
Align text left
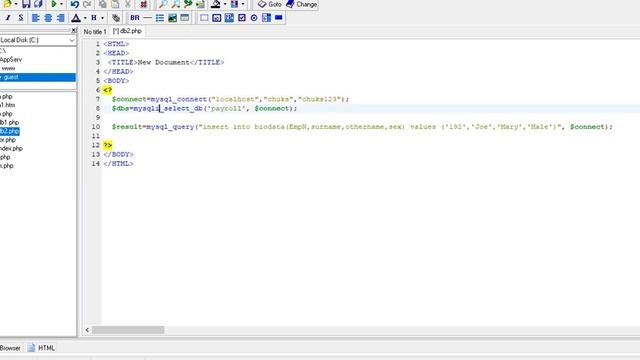coord(36,18)
